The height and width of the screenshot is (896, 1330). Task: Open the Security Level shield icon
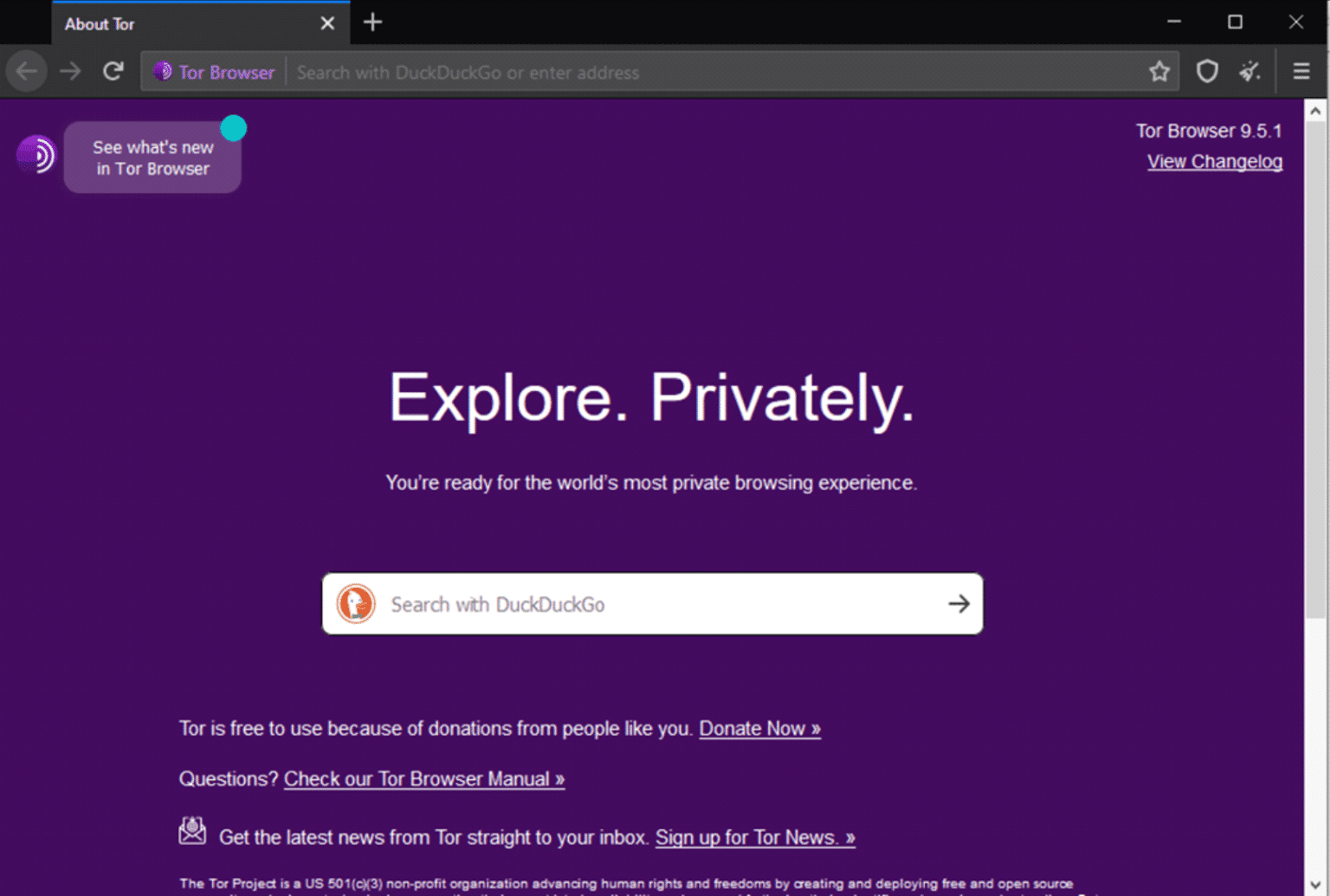pyautogui.click(x=1206, y=71)
